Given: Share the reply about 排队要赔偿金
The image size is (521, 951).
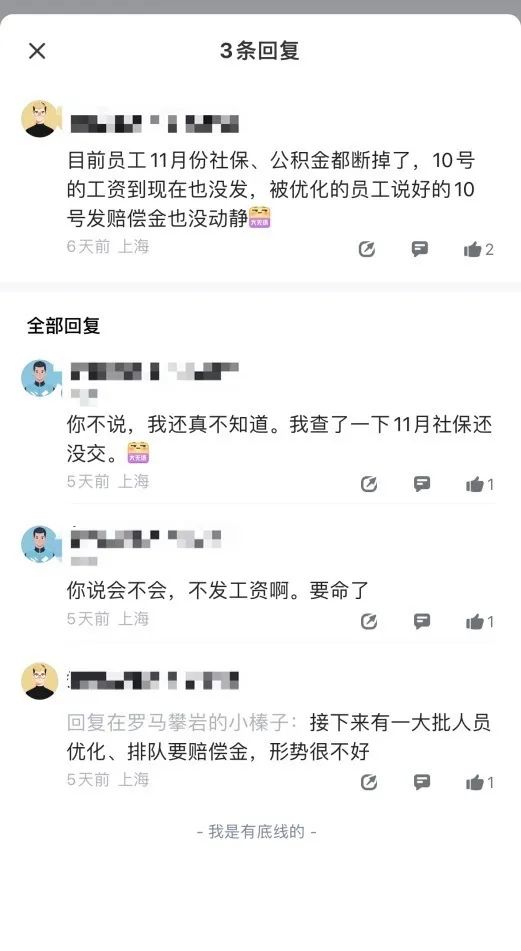Looking at the screenshot, I should point(369,782).
